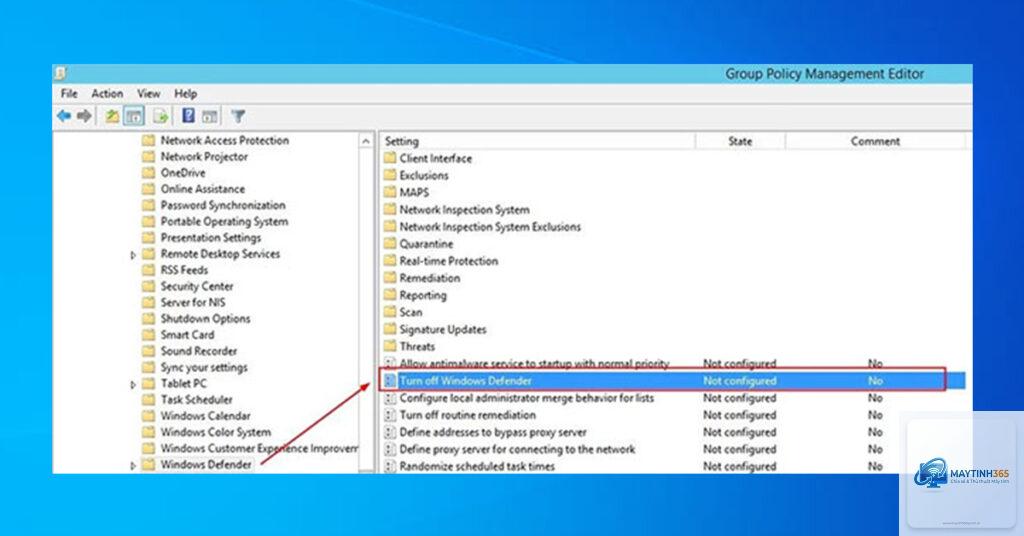Select Network Access Protection in tree
Screen dimensions: 1024x536
click(x=225, y=140)
